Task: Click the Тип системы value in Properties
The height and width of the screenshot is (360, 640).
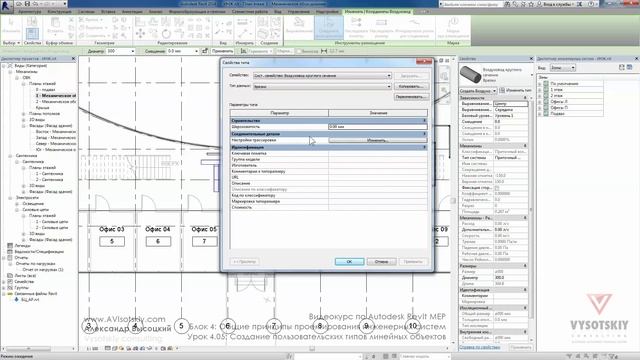Action: (x=510, y=158)
